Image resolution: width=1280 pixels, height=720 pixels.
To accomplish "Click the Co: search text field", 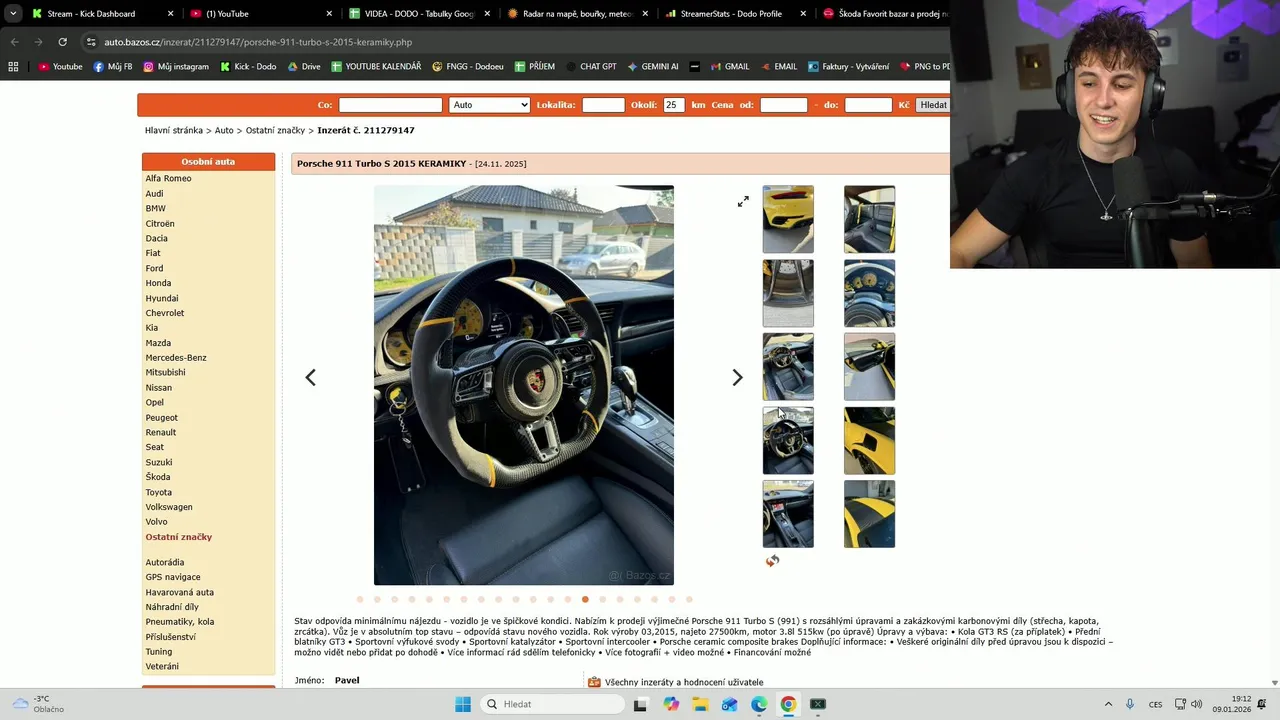I will click(x=390, y=105).
